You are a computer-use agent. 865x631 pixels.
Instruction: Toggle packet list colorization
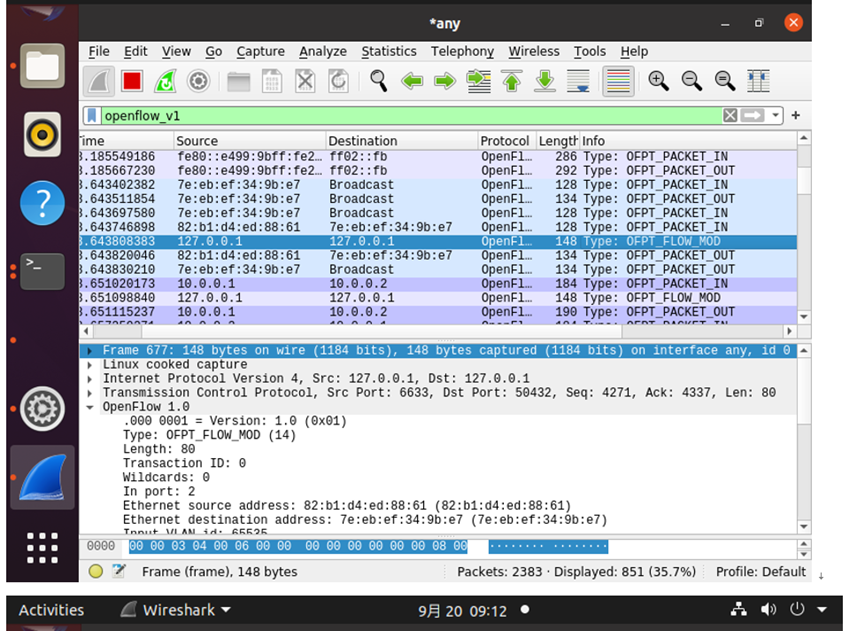(618, 81)
